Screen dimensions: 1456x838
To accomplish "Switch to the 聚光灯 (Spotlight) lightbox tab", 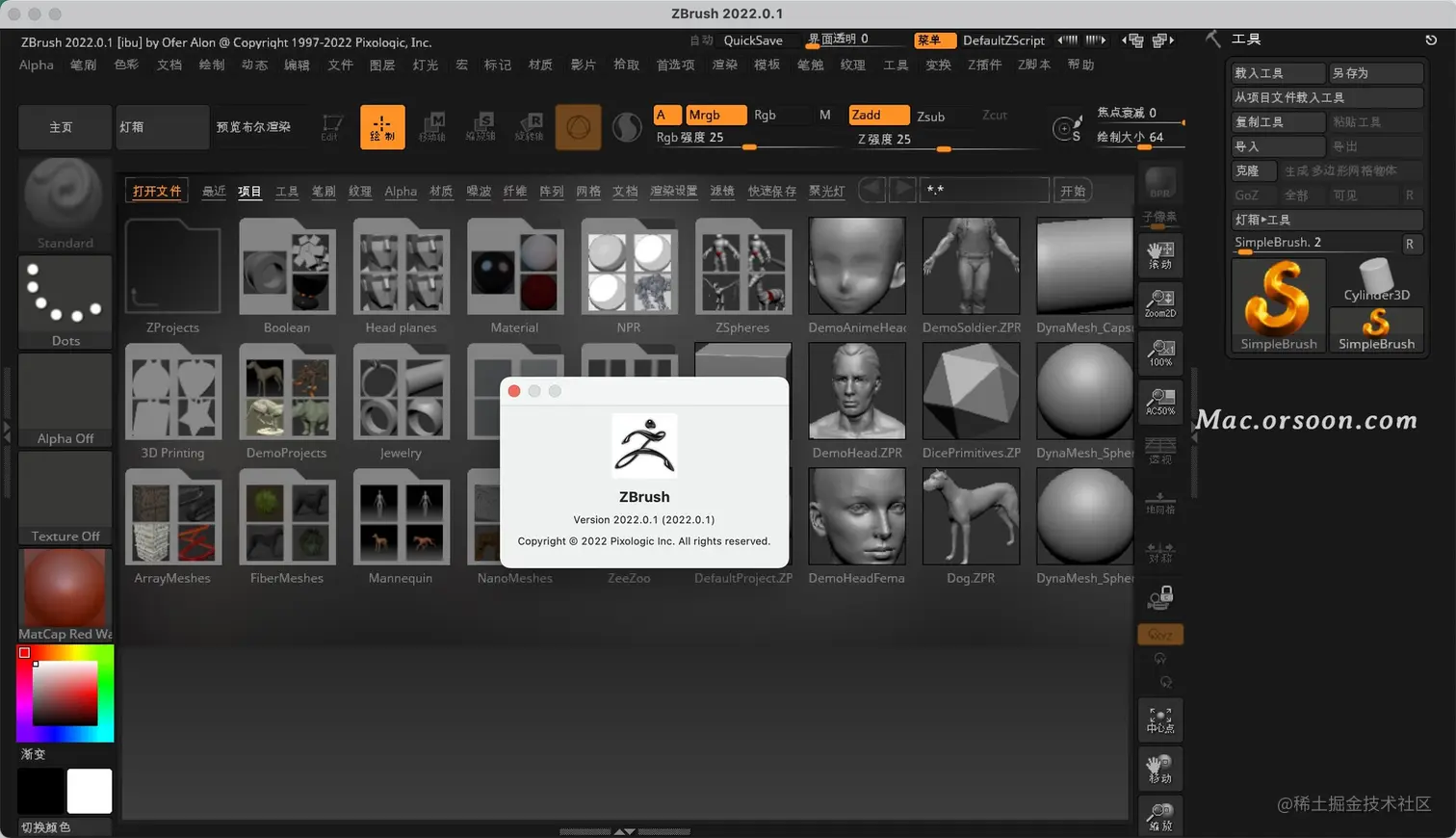I will (826, 191).
